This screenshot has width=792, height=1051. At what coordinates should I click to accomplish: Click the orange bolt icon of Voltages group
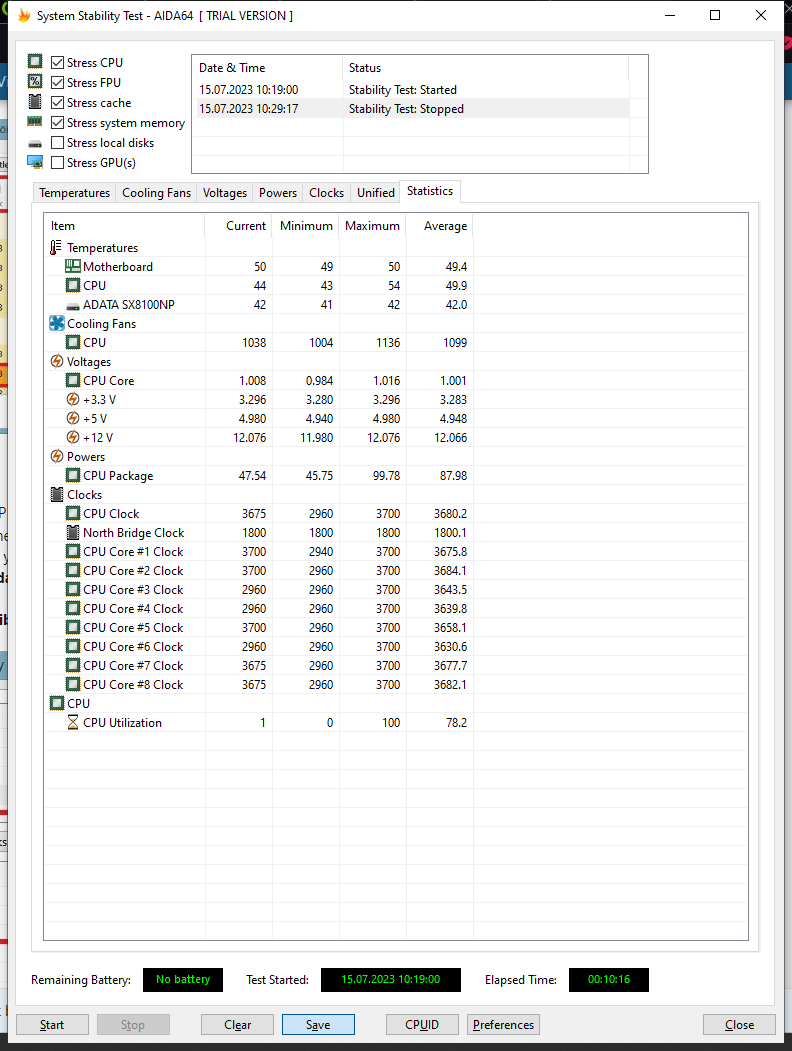point(57,361)
